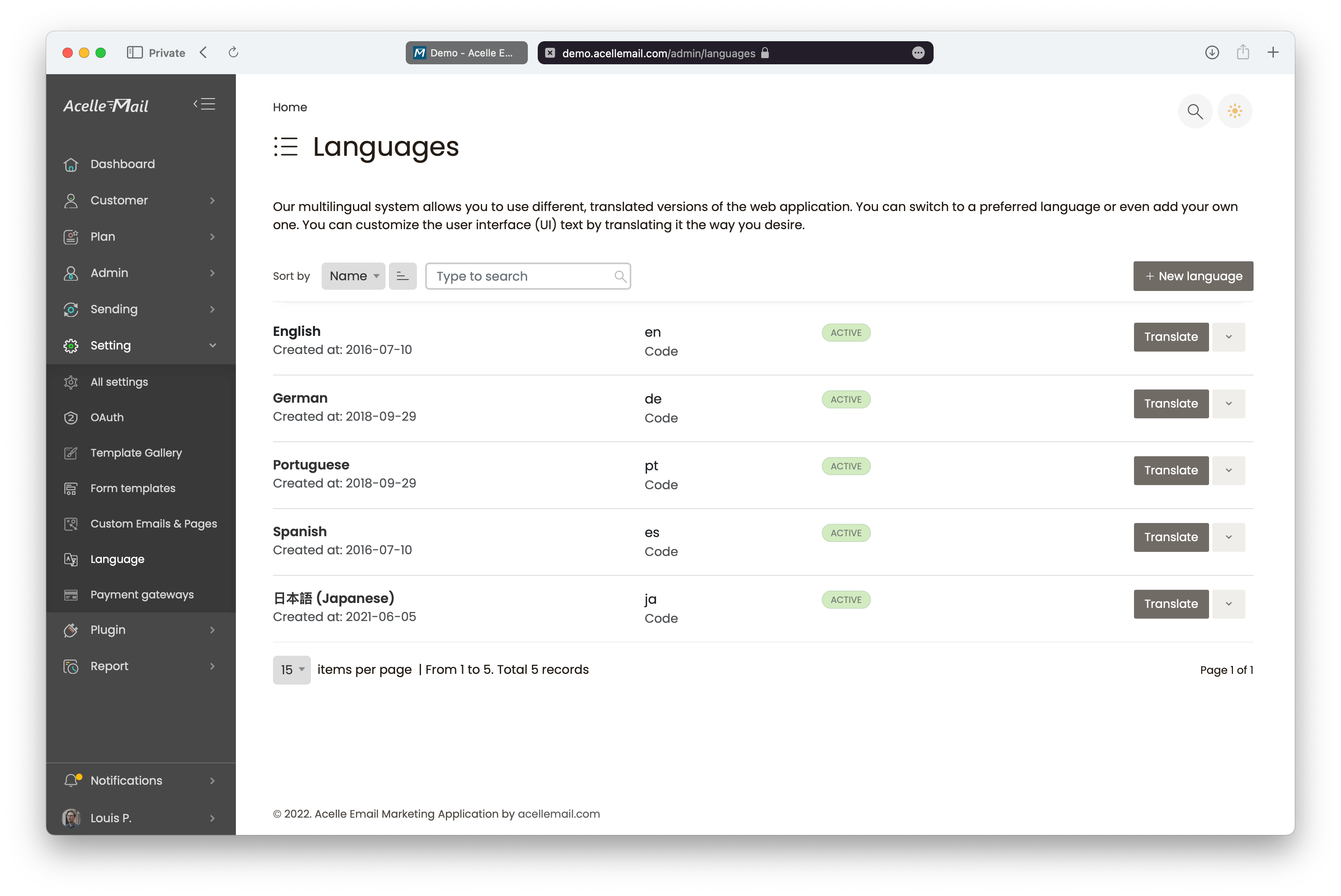Open the Dashboard home icon
The image size is (1341, 896).
[71, 164]
